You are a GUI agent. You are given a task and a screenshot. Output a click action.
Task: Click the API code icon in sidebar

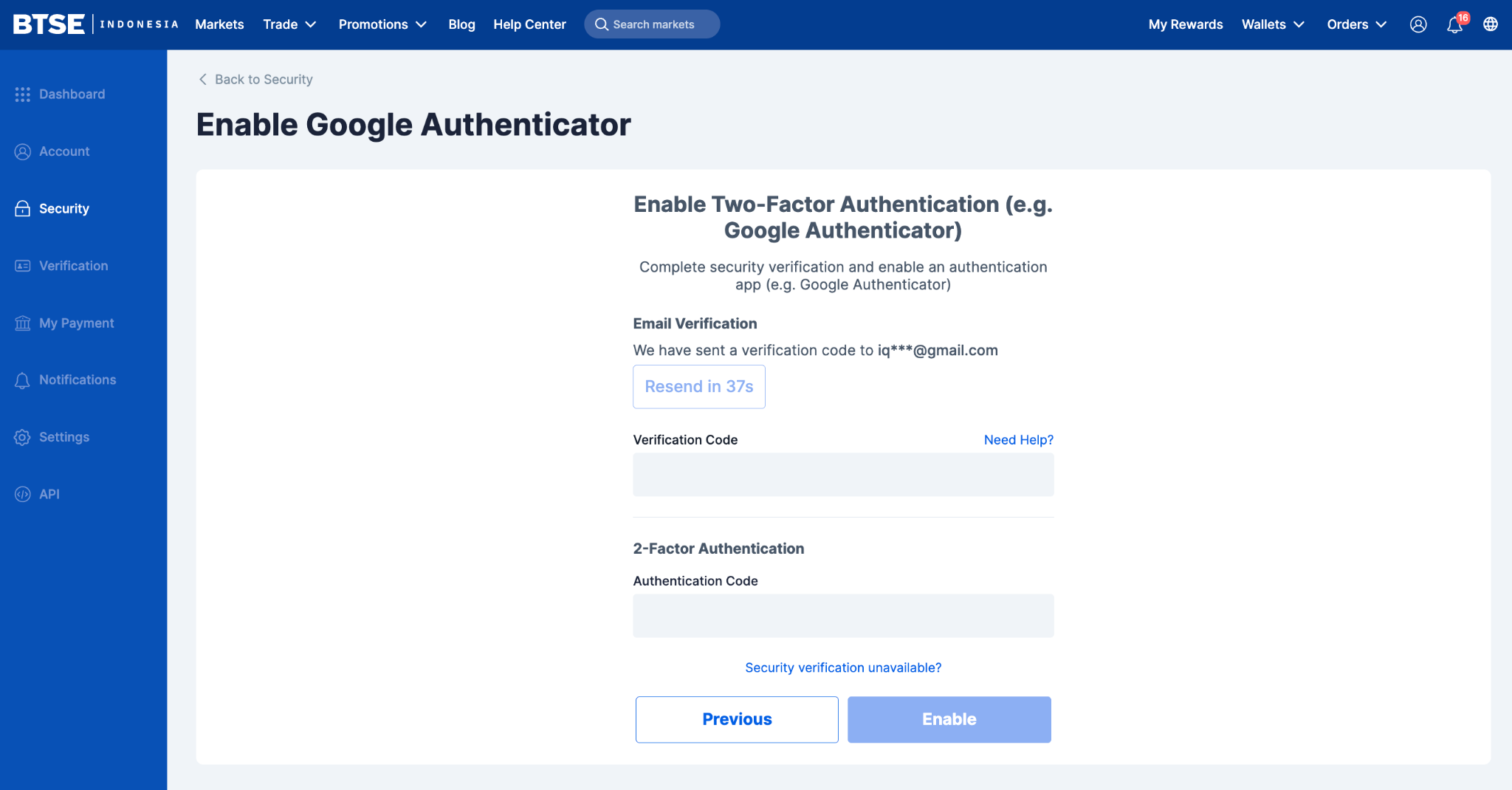(23, 495)
